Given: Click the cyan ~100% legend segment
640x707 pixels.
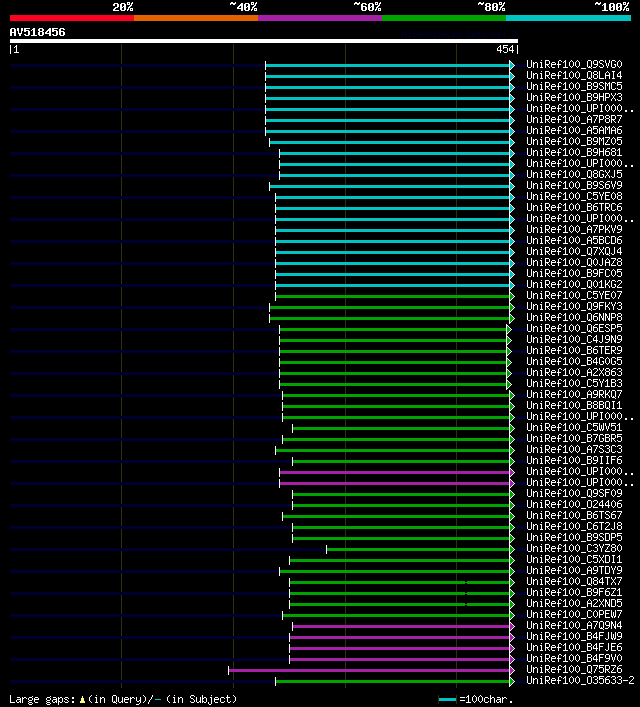Looking at the screenshot, I should coord(568,18).
